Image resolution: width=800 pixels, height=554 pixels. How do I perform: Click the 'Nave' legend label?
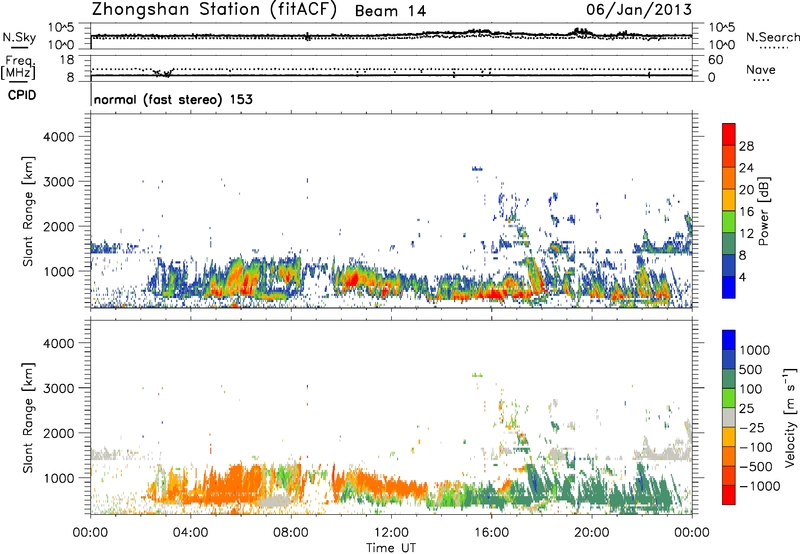[760, 69]
